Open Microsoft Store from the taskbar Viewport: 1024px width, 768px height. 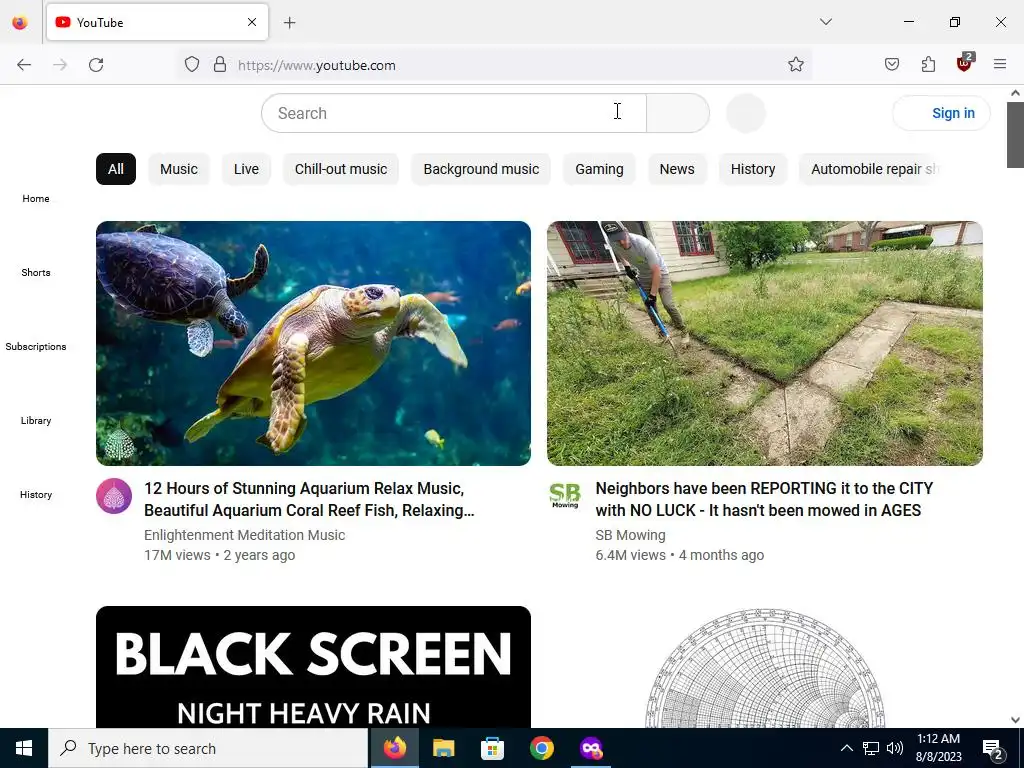point(492,748)
